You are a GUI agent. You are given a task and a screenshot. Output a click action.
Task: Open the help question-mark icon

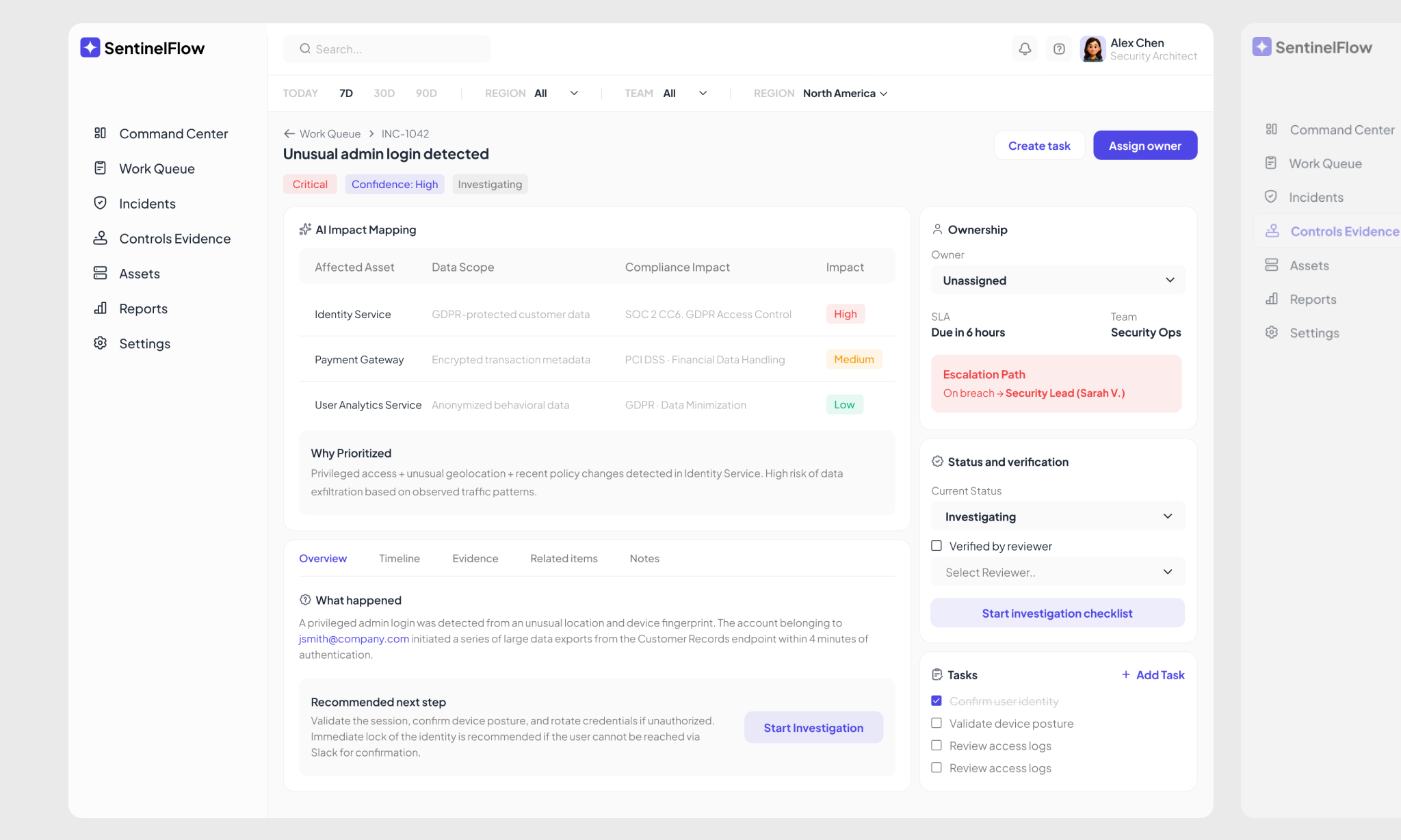coord(1059,49)
